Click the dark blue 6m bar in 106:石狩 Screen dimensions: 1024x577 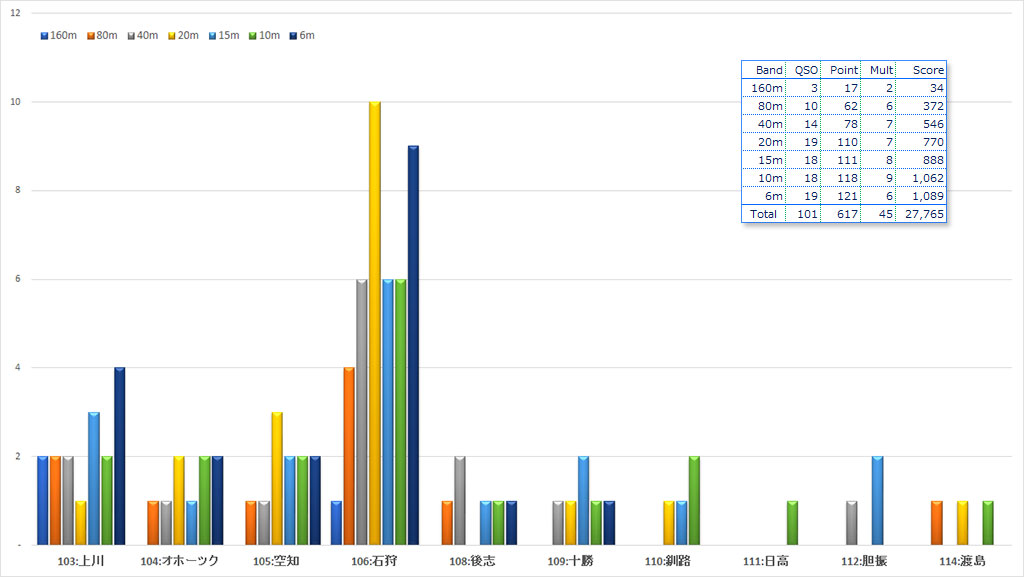tap(413, 344)
